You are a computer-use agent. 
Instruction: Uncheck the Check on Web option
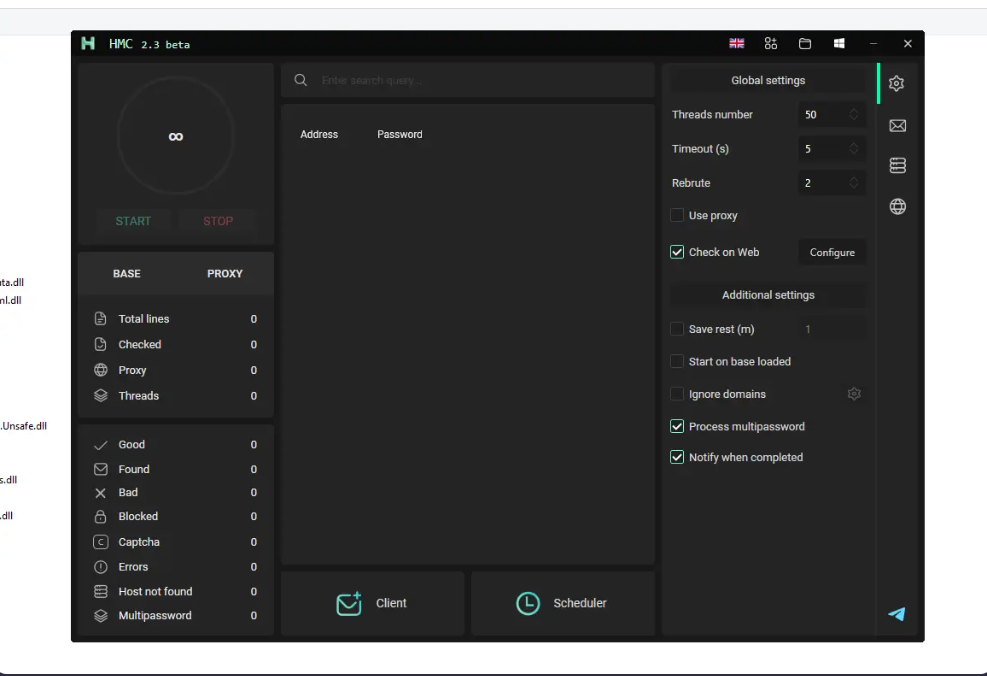coord(677,252)
